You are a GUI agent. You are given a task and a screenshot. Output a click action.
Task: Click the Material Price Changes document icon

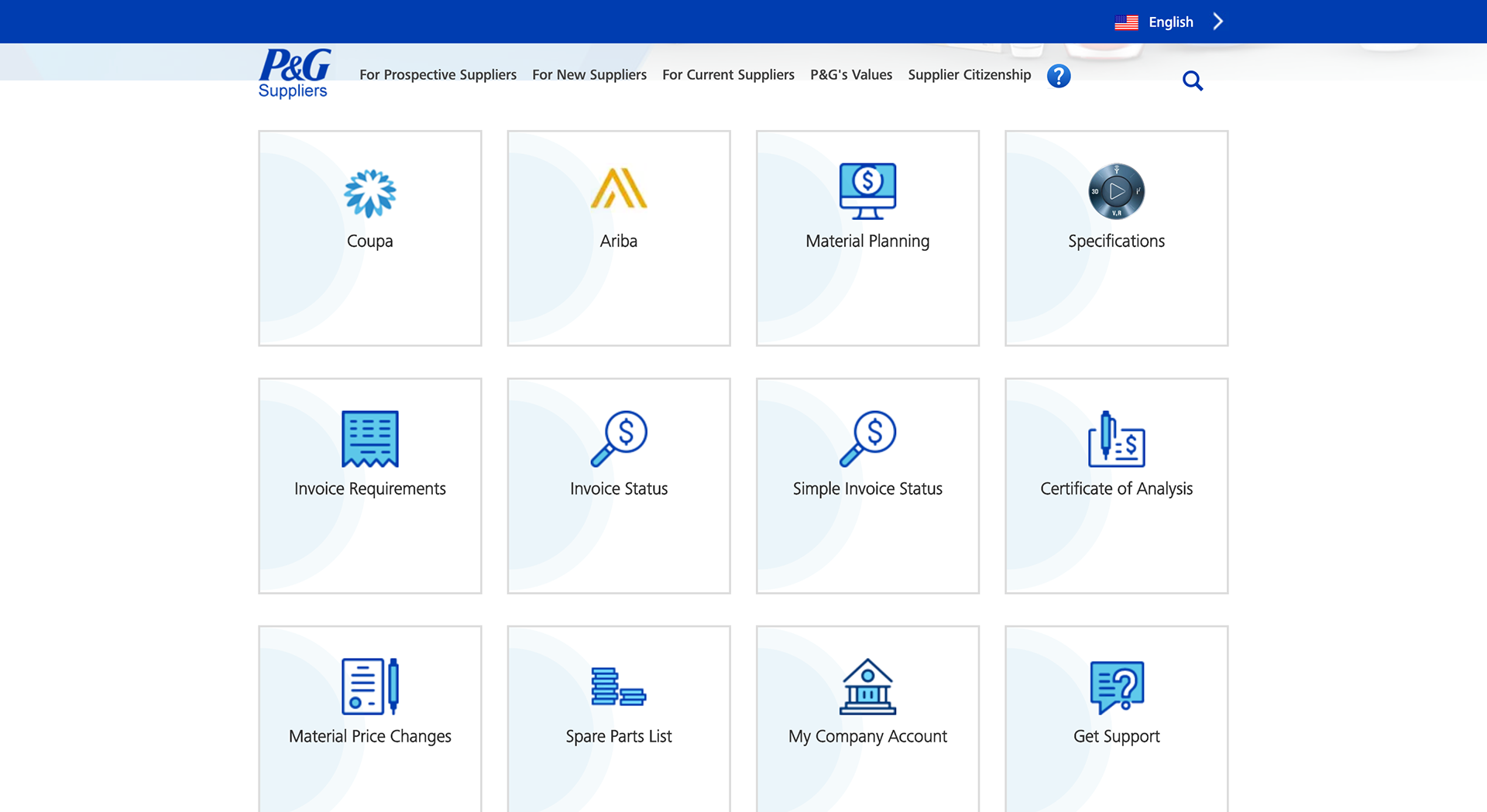[x=370, y=687]
